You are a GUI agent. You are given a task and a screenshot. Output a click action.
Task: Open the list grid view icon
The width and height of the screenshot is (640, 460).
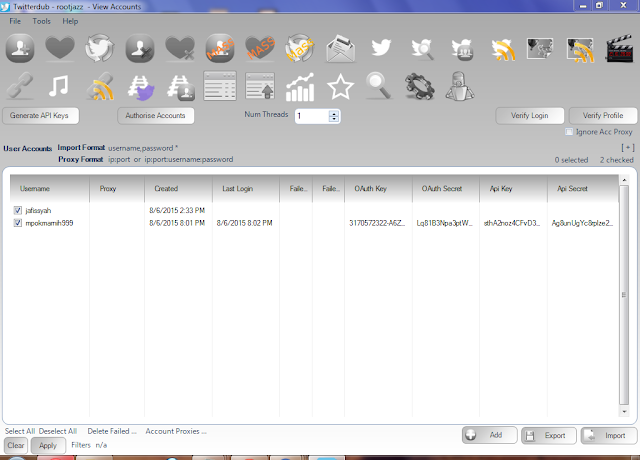(x=220, y=86)
